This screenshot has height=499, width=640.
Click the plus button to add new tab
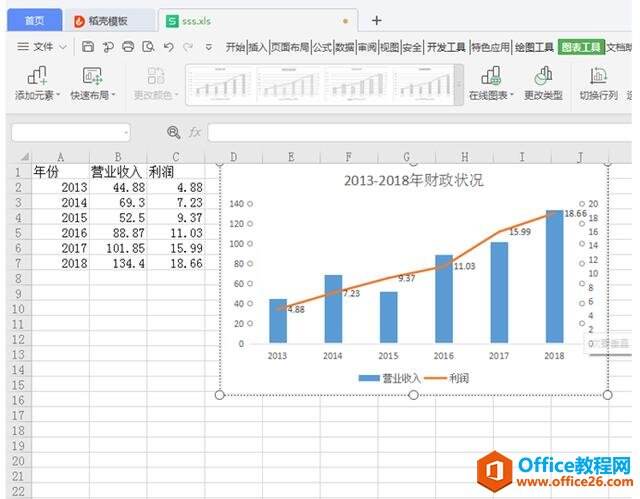[x=377, y=20]
